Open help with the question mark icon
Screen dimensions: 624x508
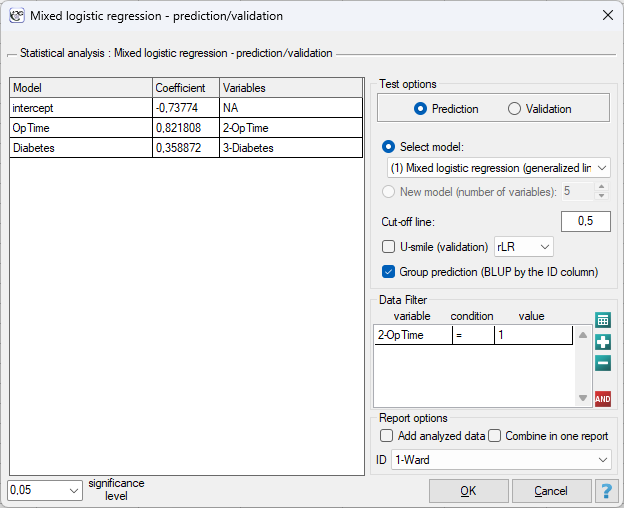(607, 491)
